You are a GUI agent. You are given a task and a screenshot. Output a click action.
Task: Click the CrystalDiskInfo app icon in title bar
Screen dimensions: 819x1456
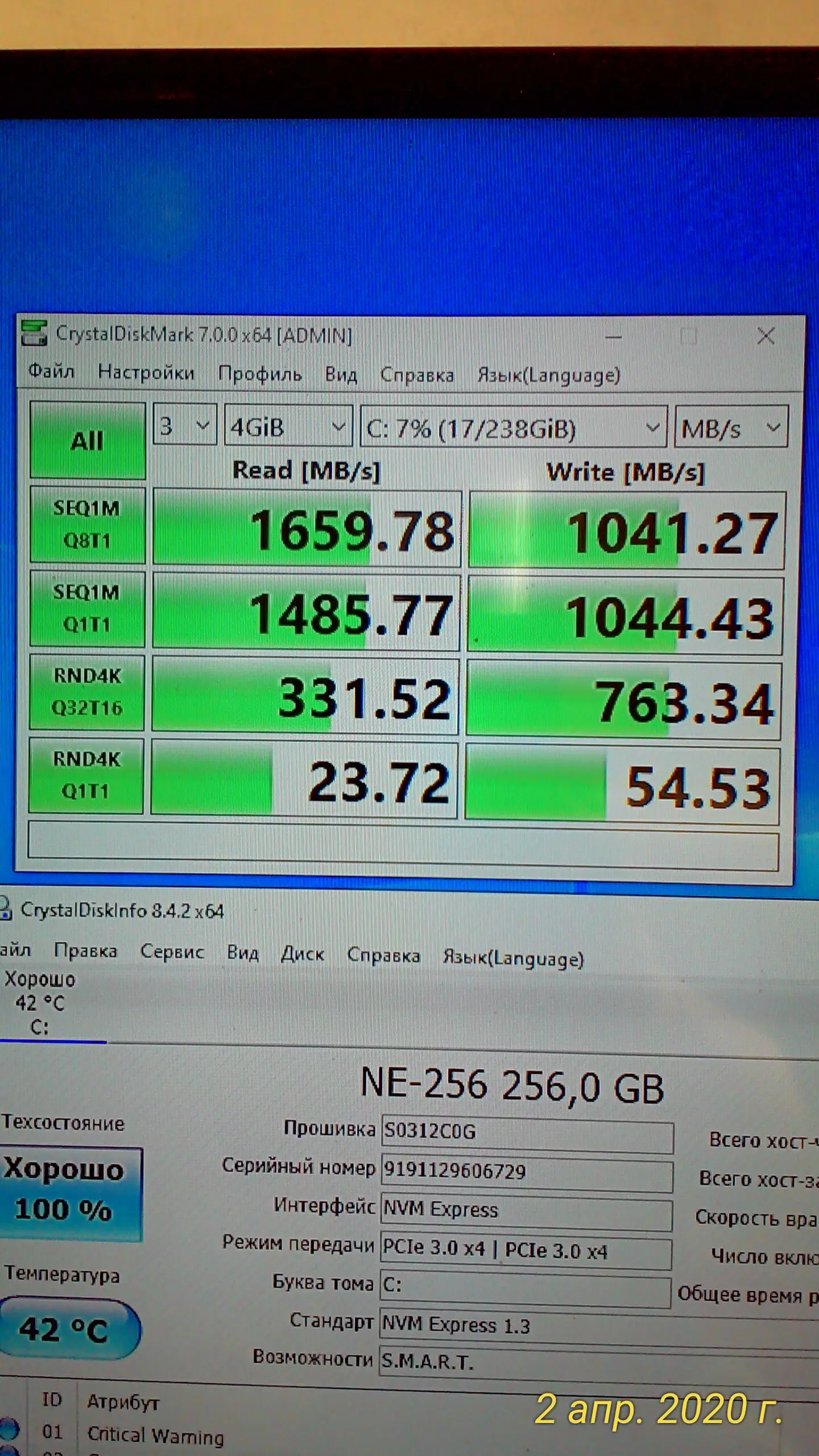pyautogui.click(x=5, y=908)
